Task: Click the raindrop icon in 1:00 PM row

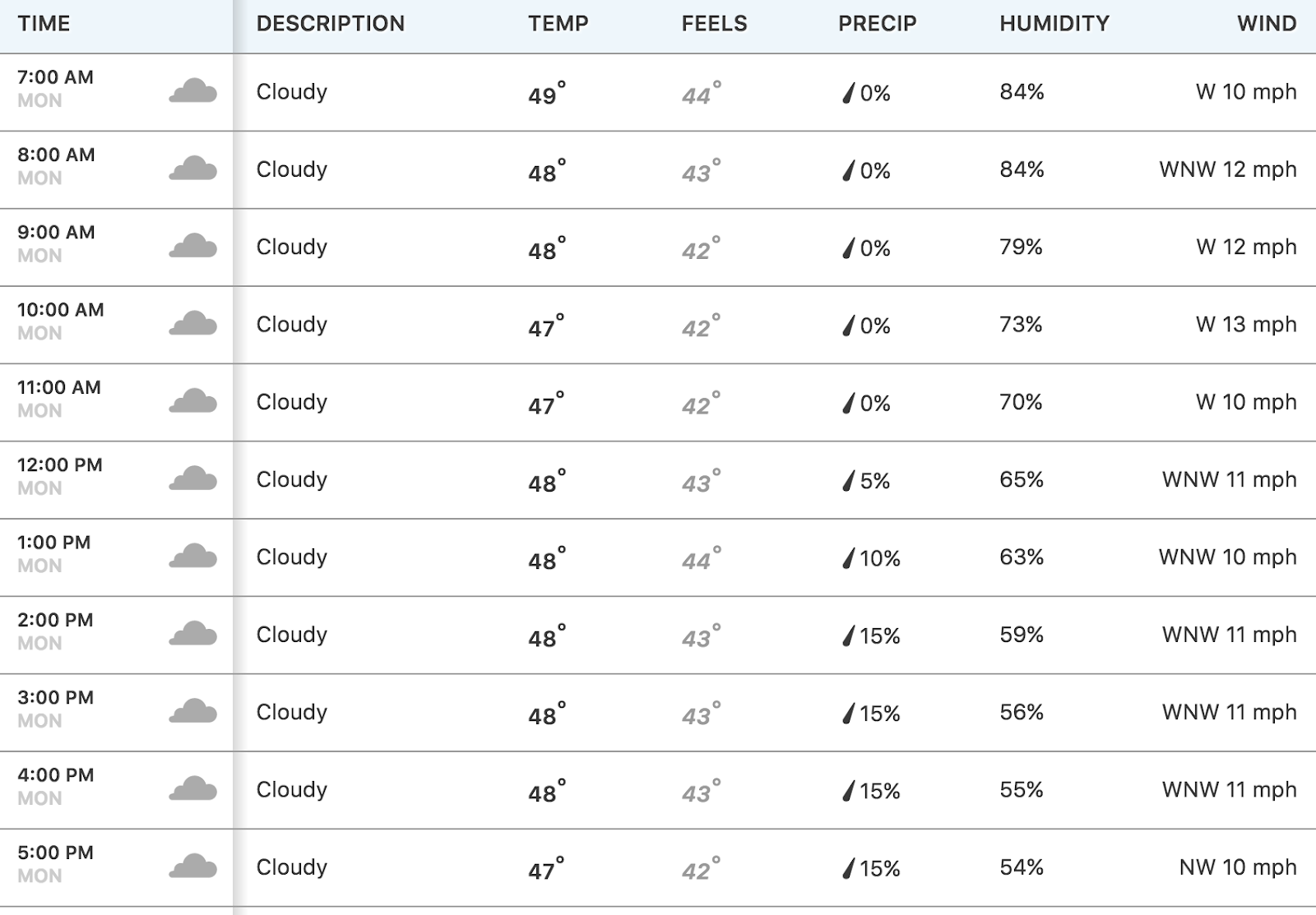Action: pos(848,558)
